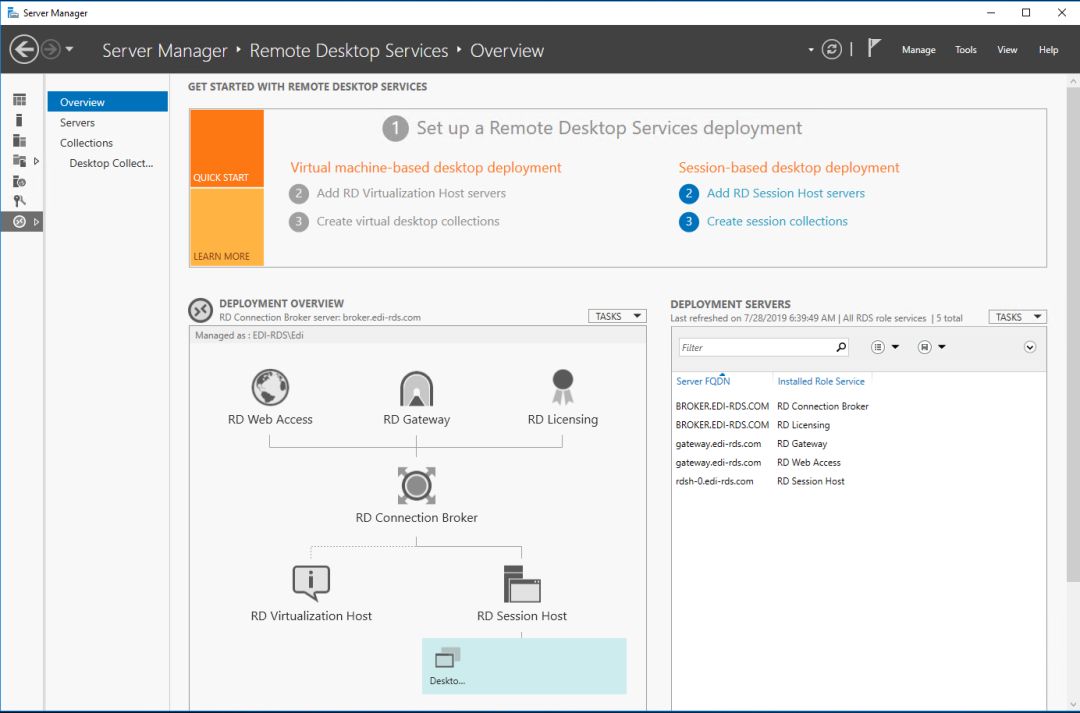
Task: Click in the Filter search box
Action: tap(756, 347)
